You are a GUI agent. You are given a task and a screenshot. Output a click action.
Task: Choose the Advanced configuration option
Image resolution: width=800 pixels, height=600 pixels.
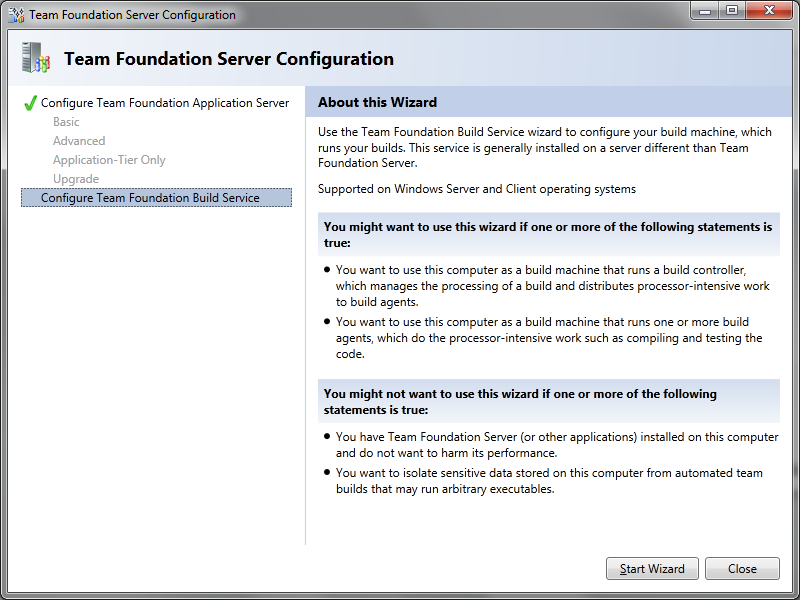pos(79,141)
